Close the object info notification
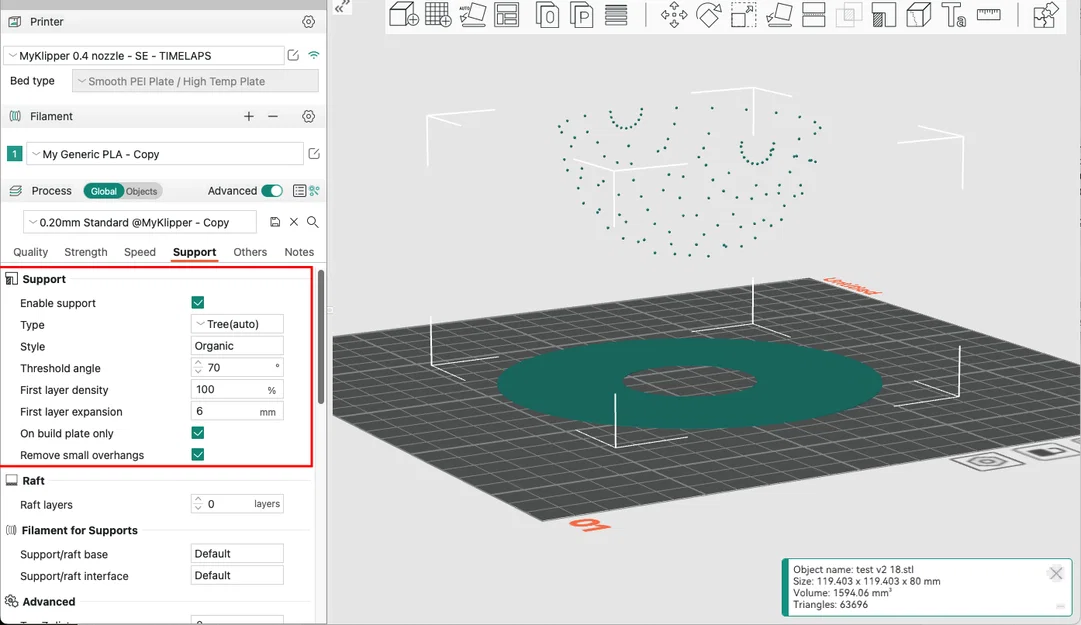This screenshot has height=625, width=1081. 1056,573
